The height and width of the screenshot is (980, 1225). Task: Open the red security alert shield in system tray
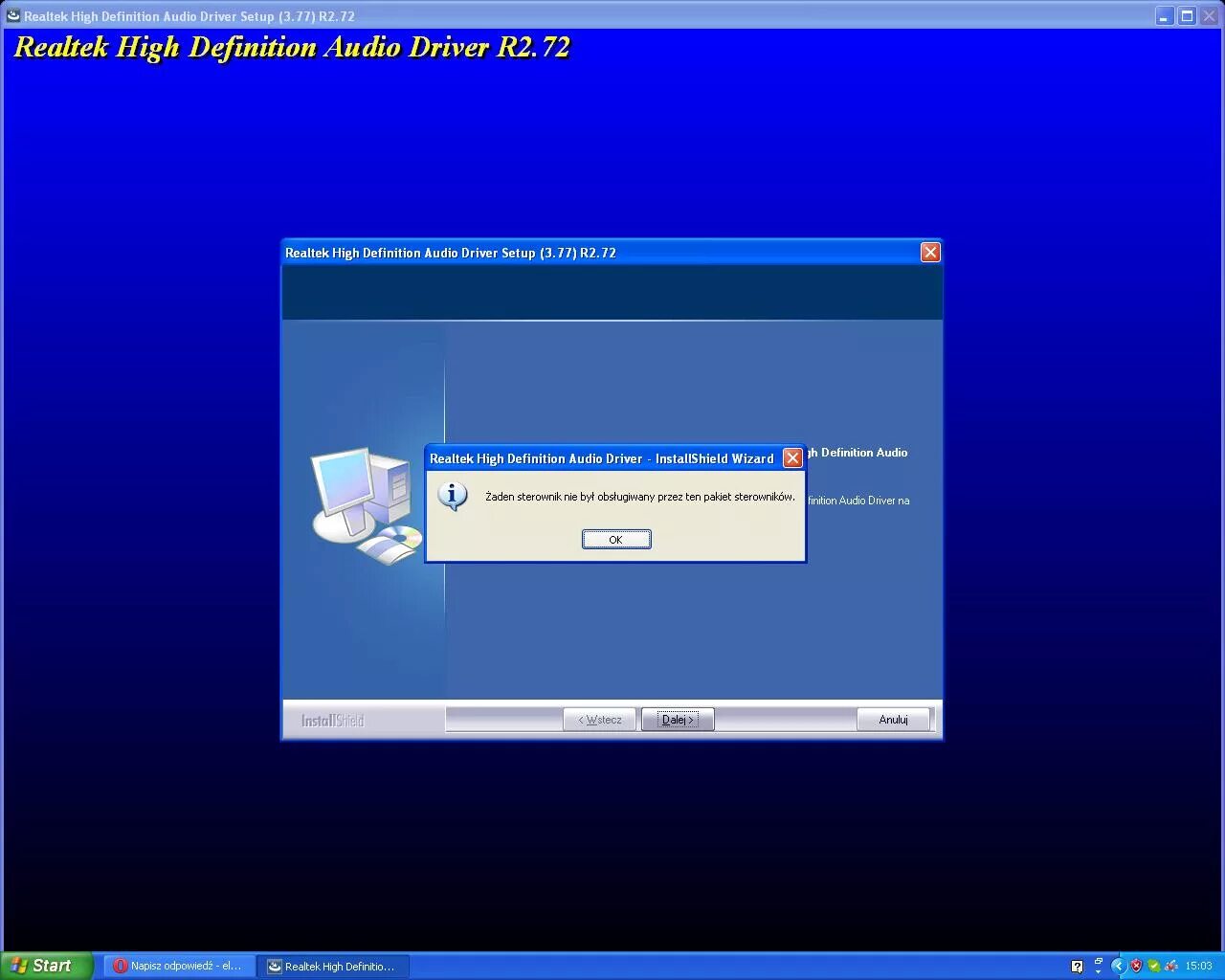pyautogui.click(x=1137, y=966)
